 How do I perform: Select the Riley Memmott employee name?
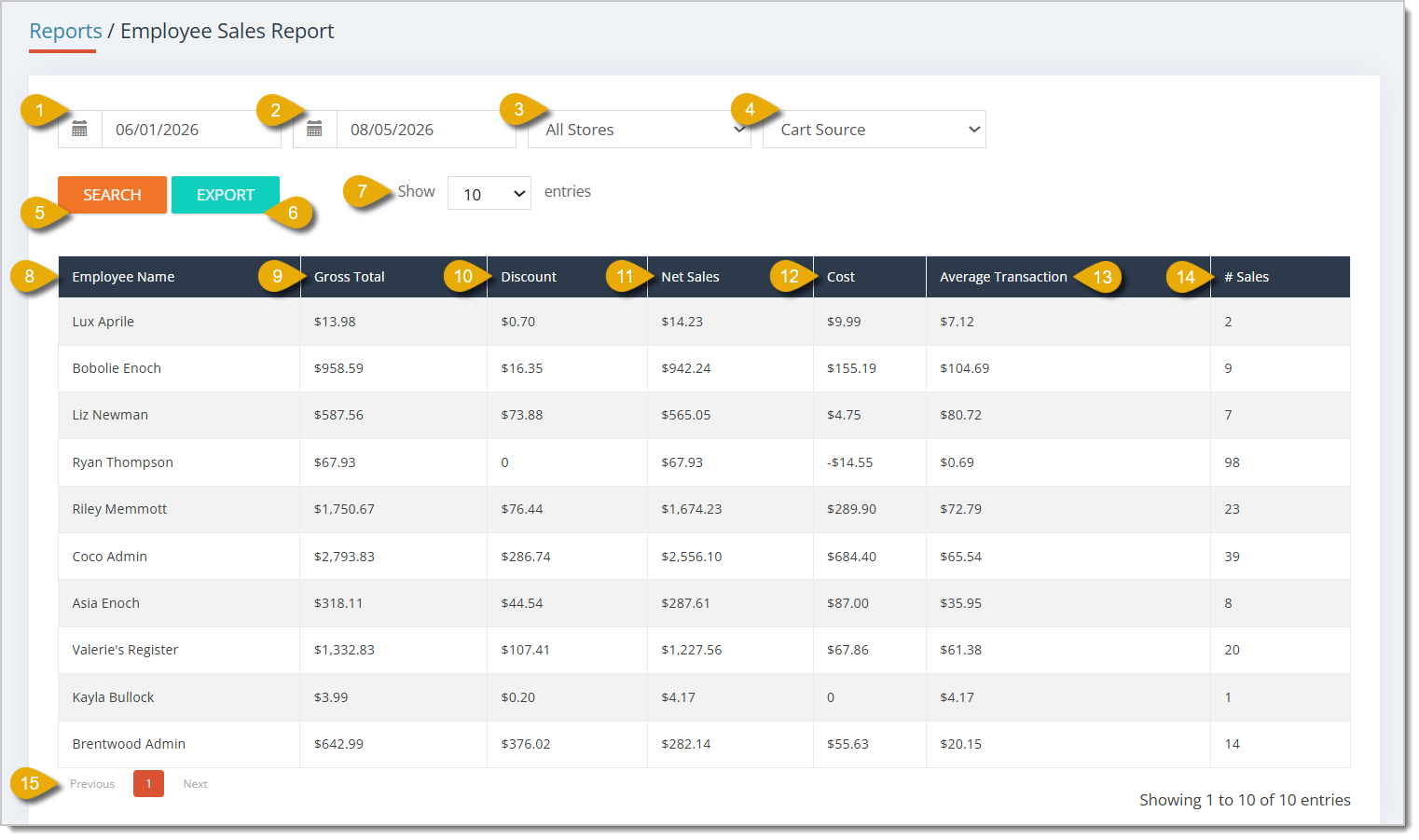click(119, 509)
